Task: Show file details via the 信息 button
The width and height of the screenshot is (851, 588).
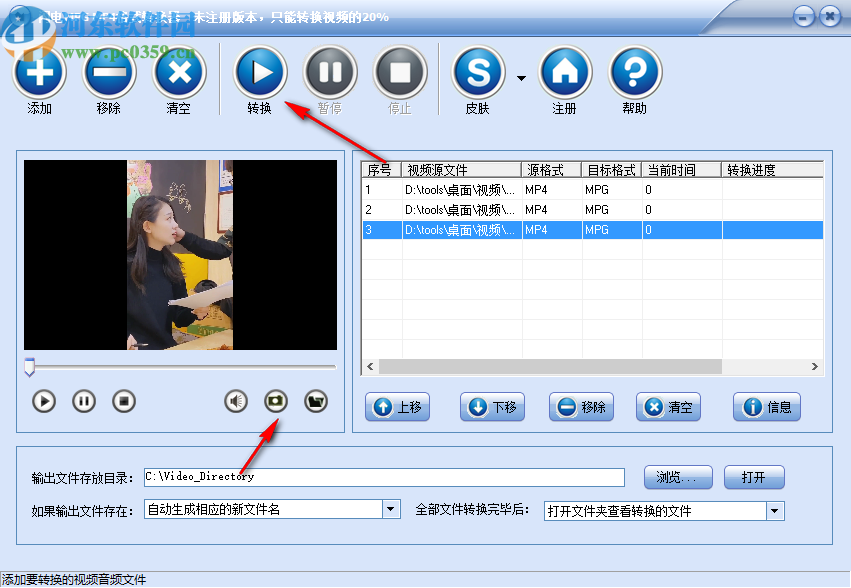Action: pyautogui.click(x=766, y=407)
